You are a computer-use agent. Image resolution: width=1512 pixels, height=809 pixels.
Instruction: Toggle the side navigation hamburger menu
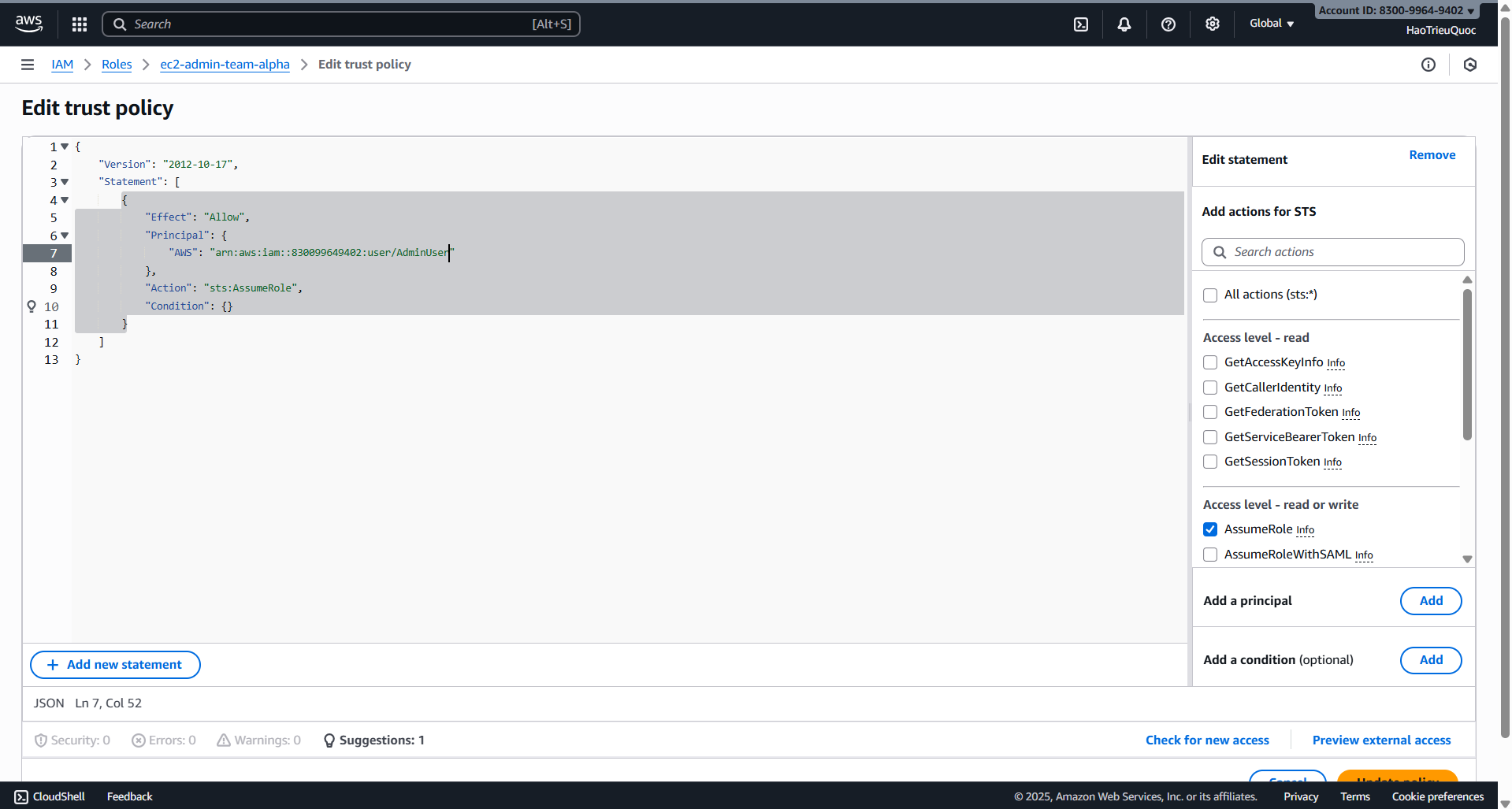[x=28, y=65]
